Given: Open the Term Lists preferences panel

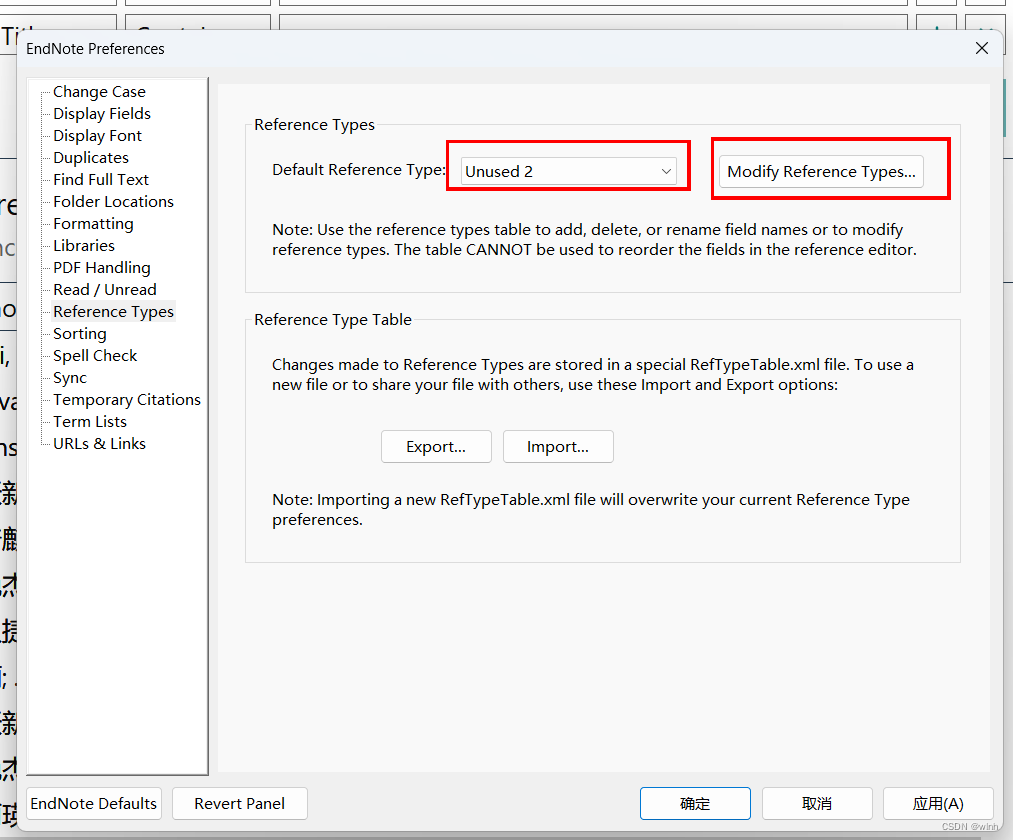Looking at the screenshot, I should click(x=90, y=421).
